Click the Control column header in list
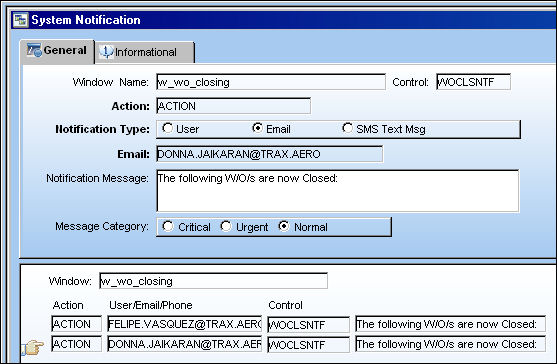 [x=285, y=305]
